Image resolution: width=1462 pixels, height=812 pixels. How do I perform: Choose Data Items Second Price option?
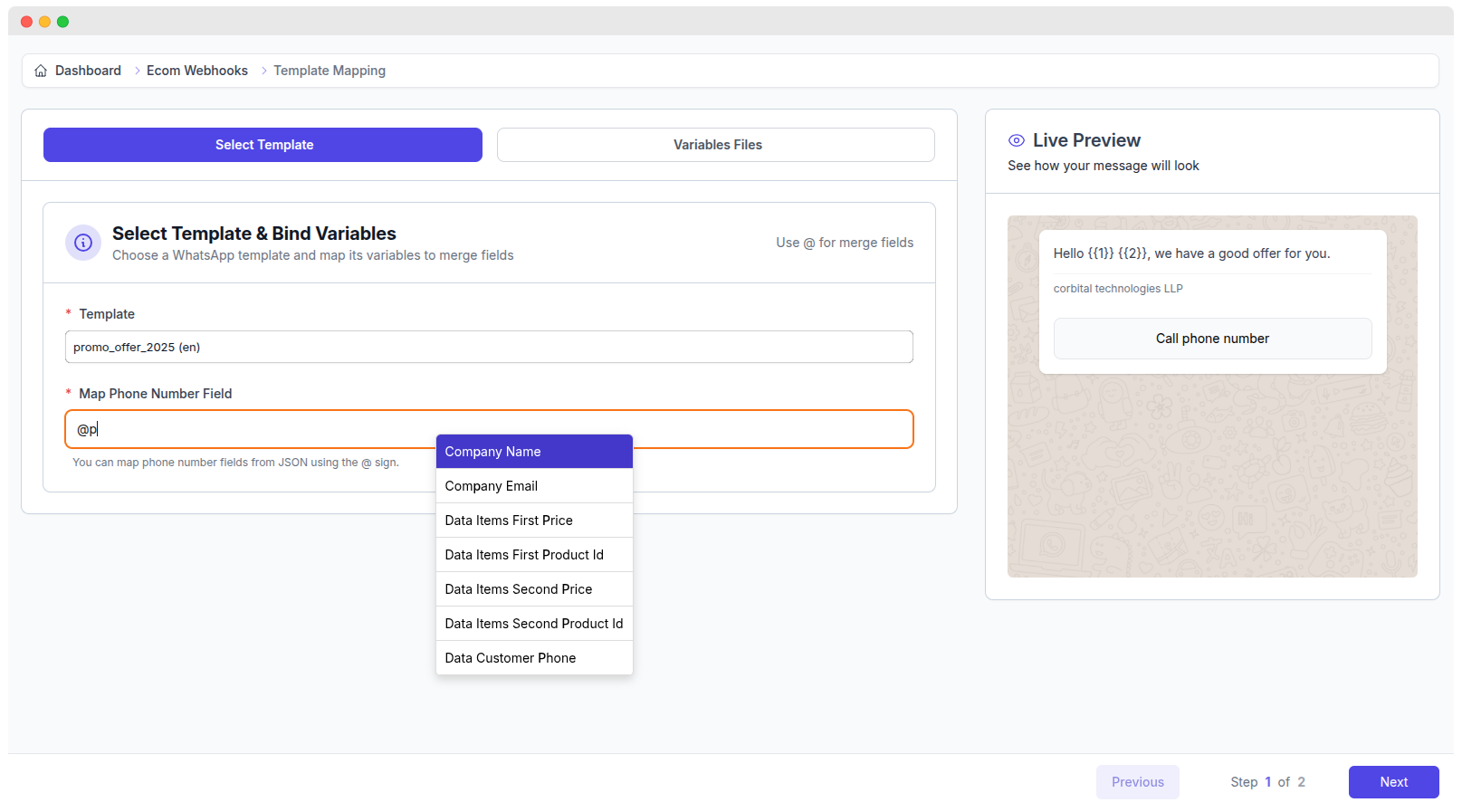534,589
